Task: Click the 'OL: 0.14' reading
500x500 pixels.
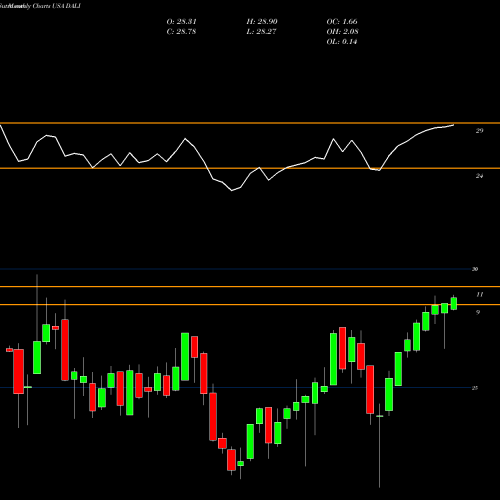Action: tap(342, 42)
